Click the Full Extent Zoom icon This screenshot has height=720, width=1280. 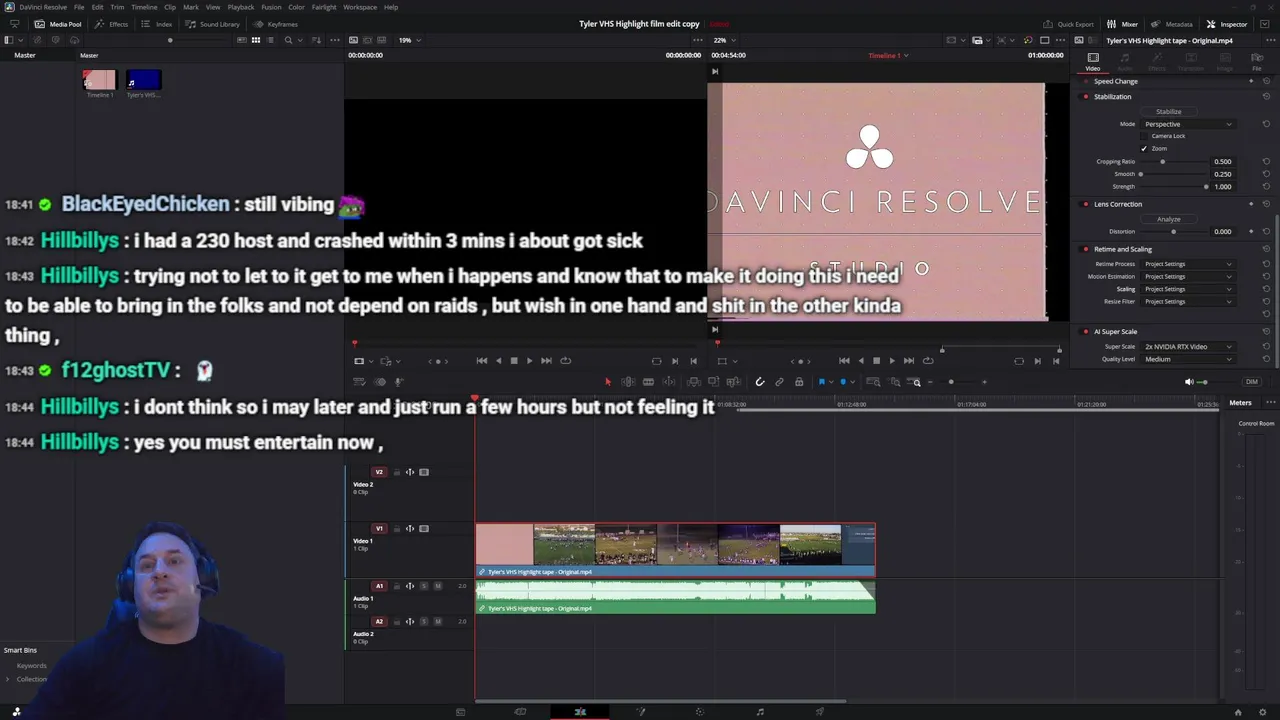pos(873,382)
